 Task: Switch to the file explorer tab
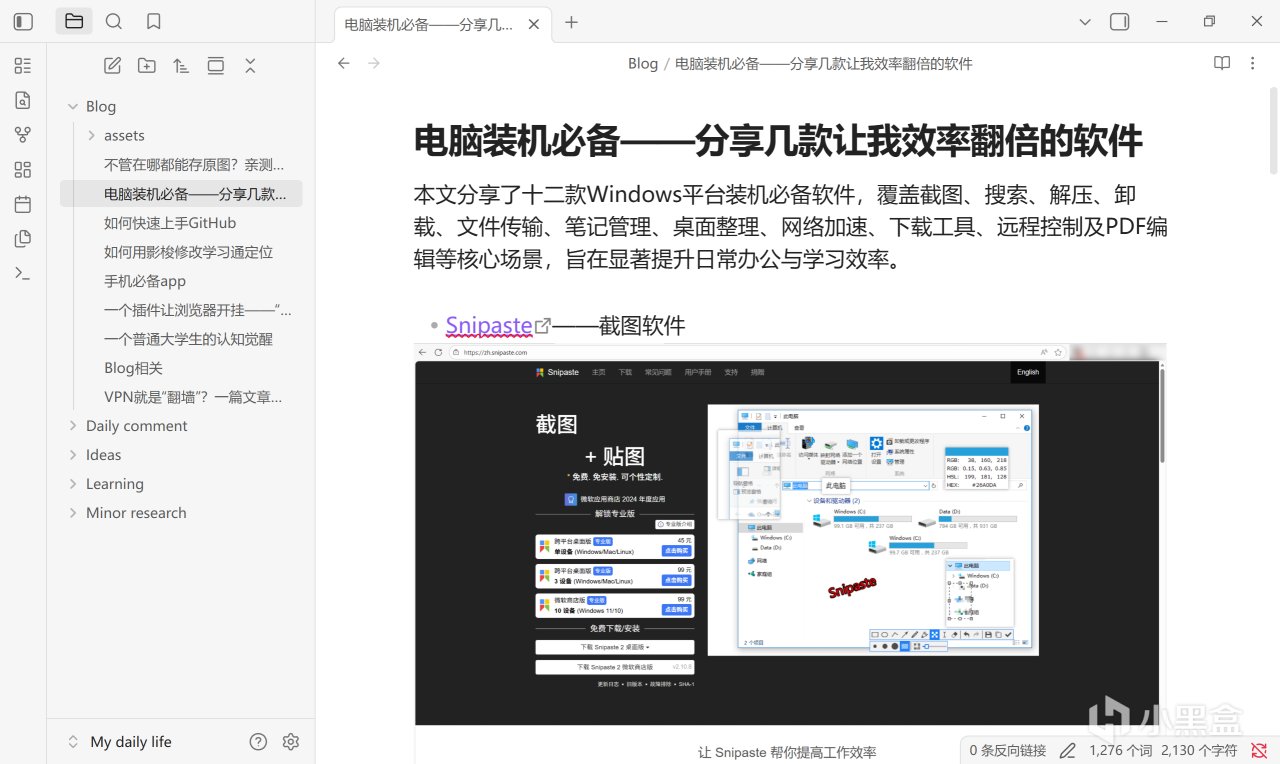click(x=74, y=21)
